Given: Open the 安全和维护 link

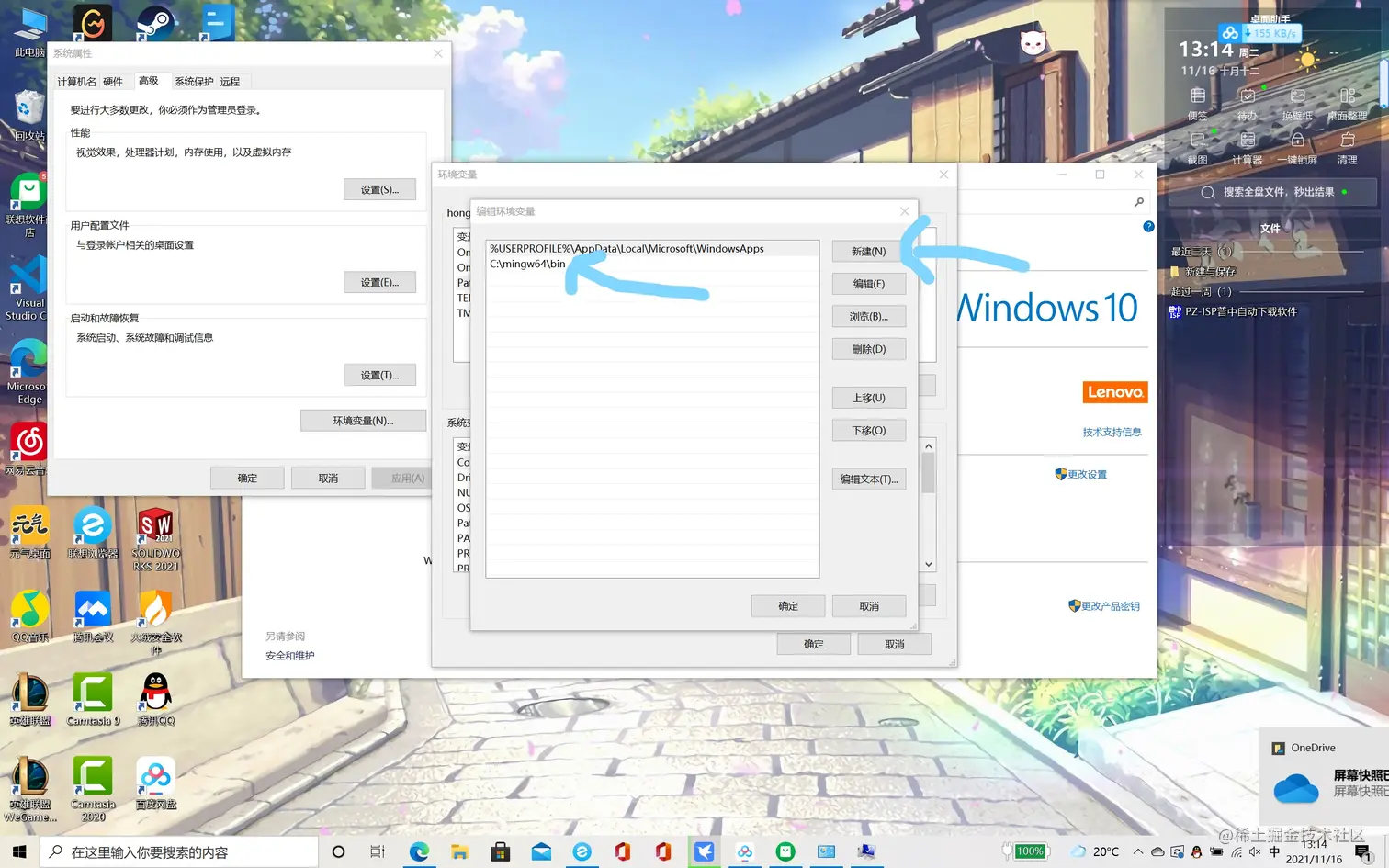Looking at the screenshot, I should click(x=290, y=656).
